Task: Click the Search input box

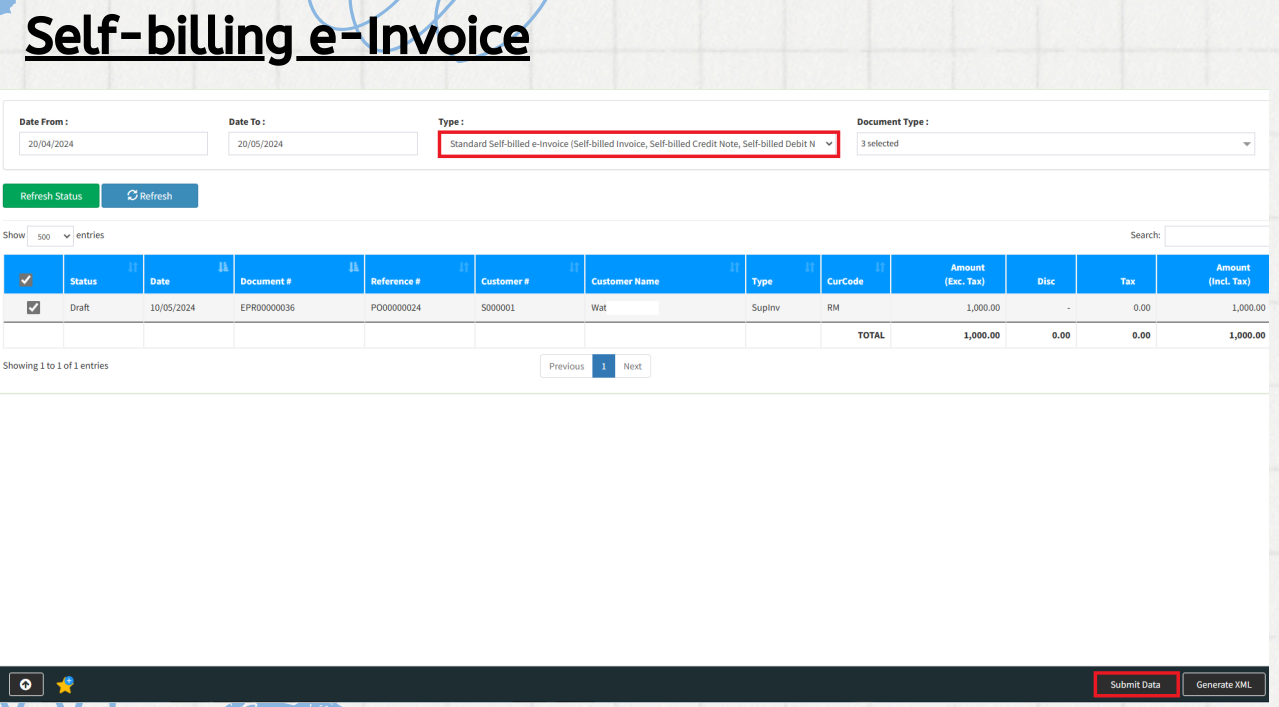Action: pyautogui.click(x=1218, y=236)
